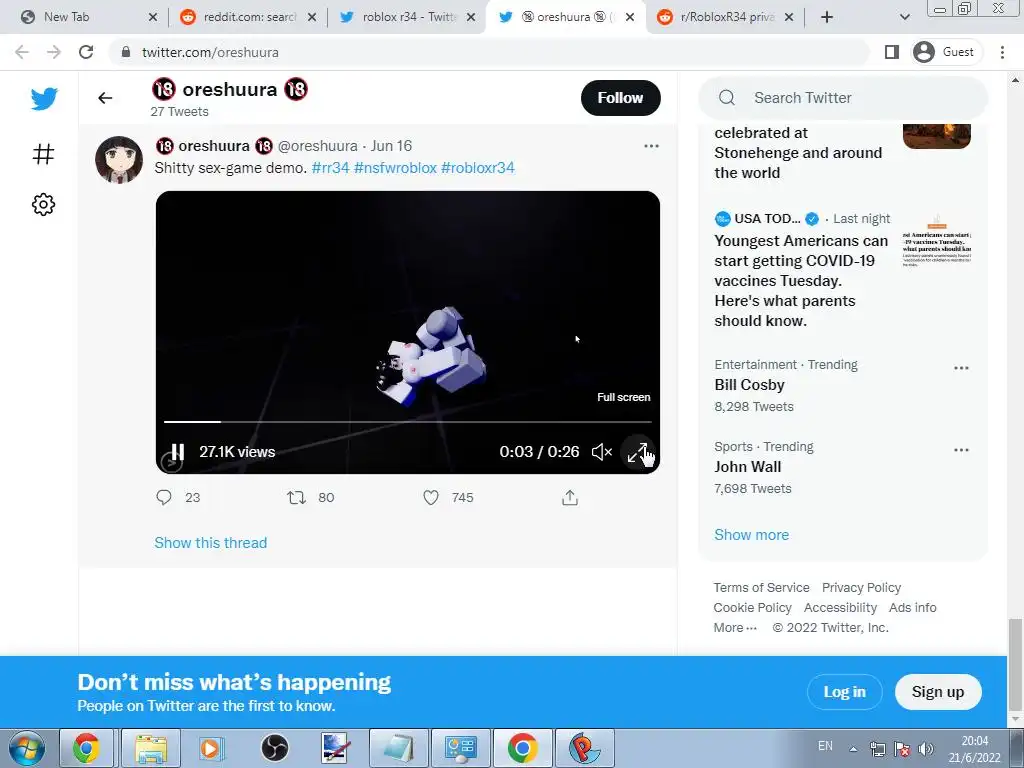The height and width of the screenshot is (768, 1024).
Task: Click the reply icon showing 23
Action: coord(164,498)
